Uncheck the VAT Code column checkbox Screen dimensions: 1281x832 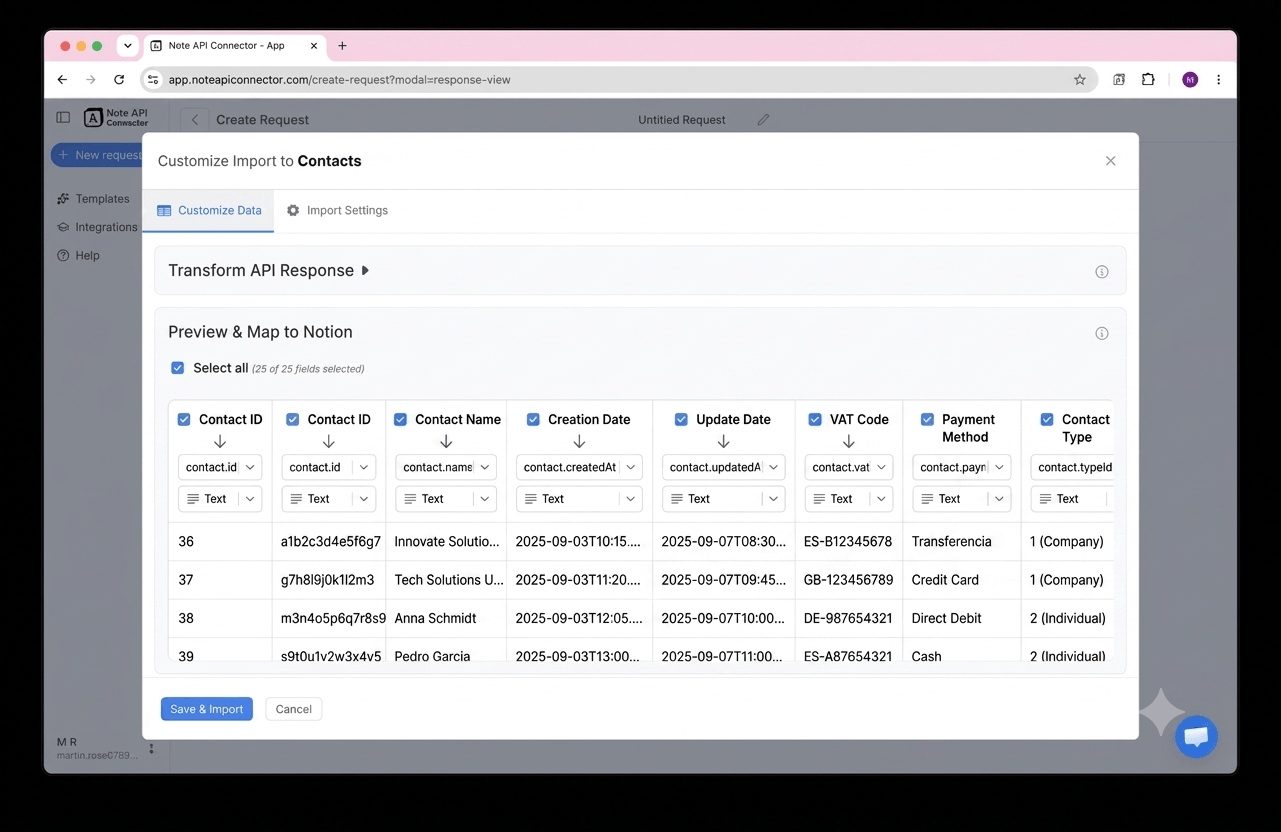[815, 420]
